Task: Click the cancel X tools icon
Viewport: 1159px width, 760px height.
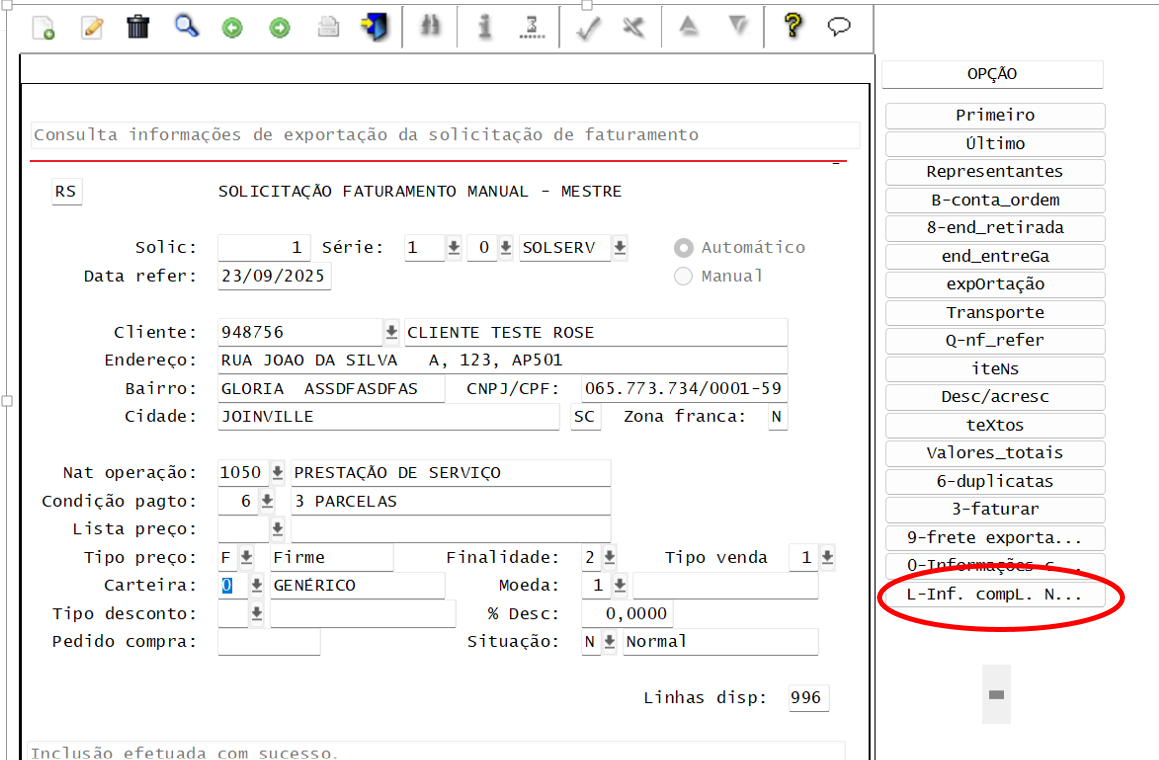Action: (x=633, y=27)
